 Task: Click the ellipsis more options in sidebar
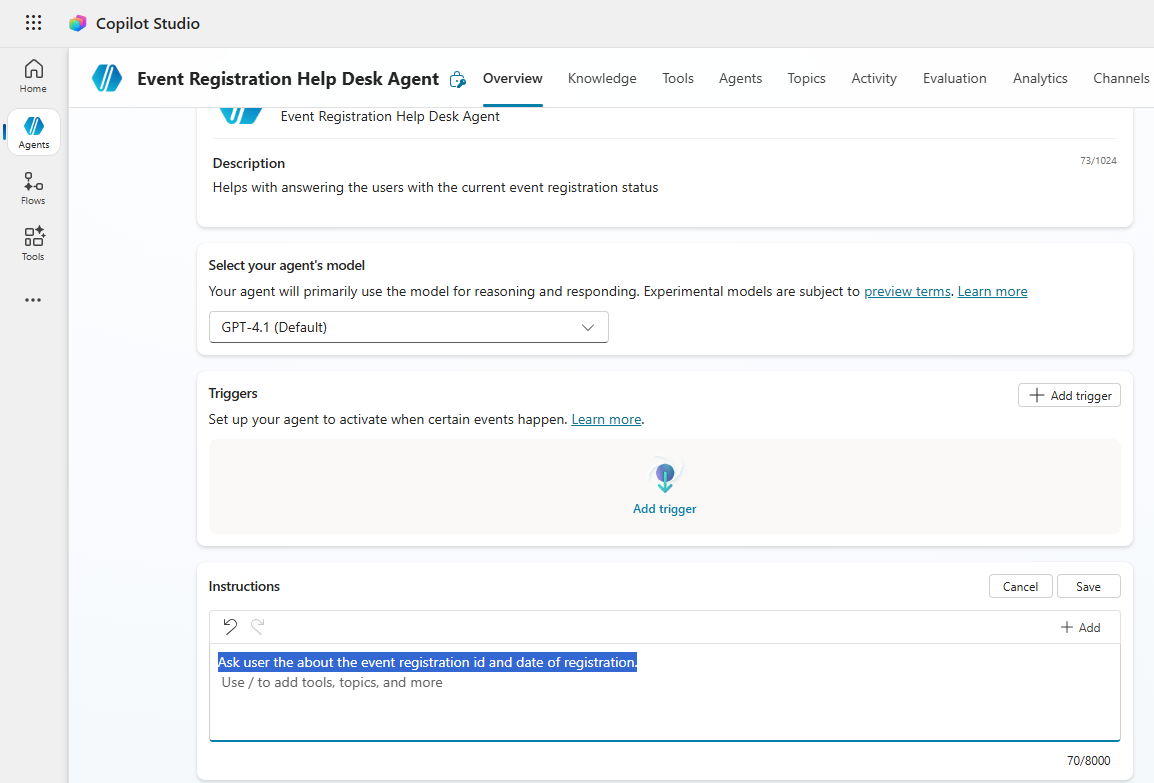click(x=33, y=300)
